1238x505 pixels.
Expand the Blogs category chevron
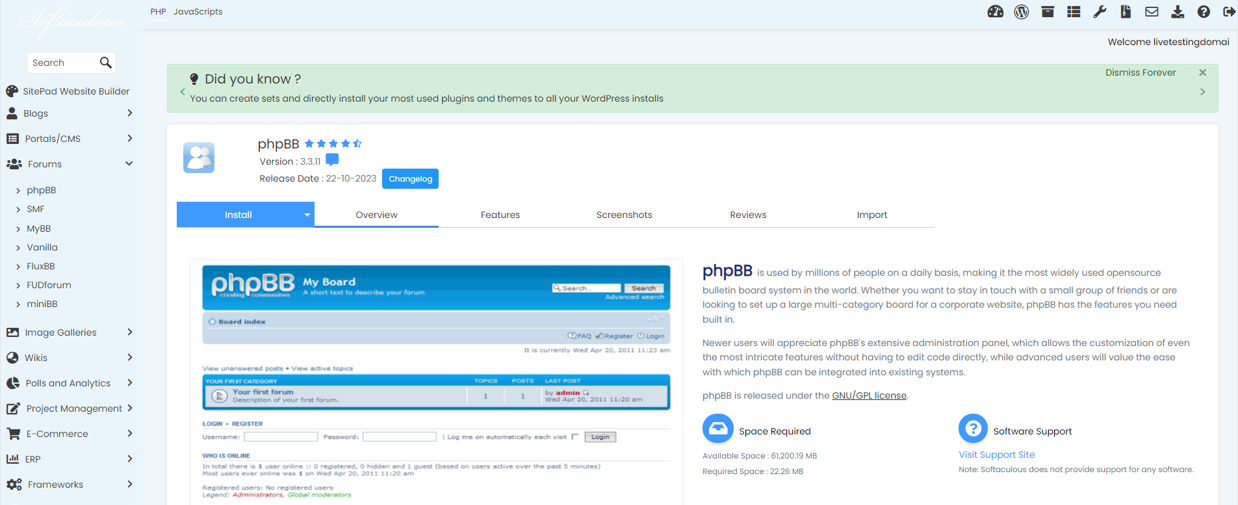129,113
